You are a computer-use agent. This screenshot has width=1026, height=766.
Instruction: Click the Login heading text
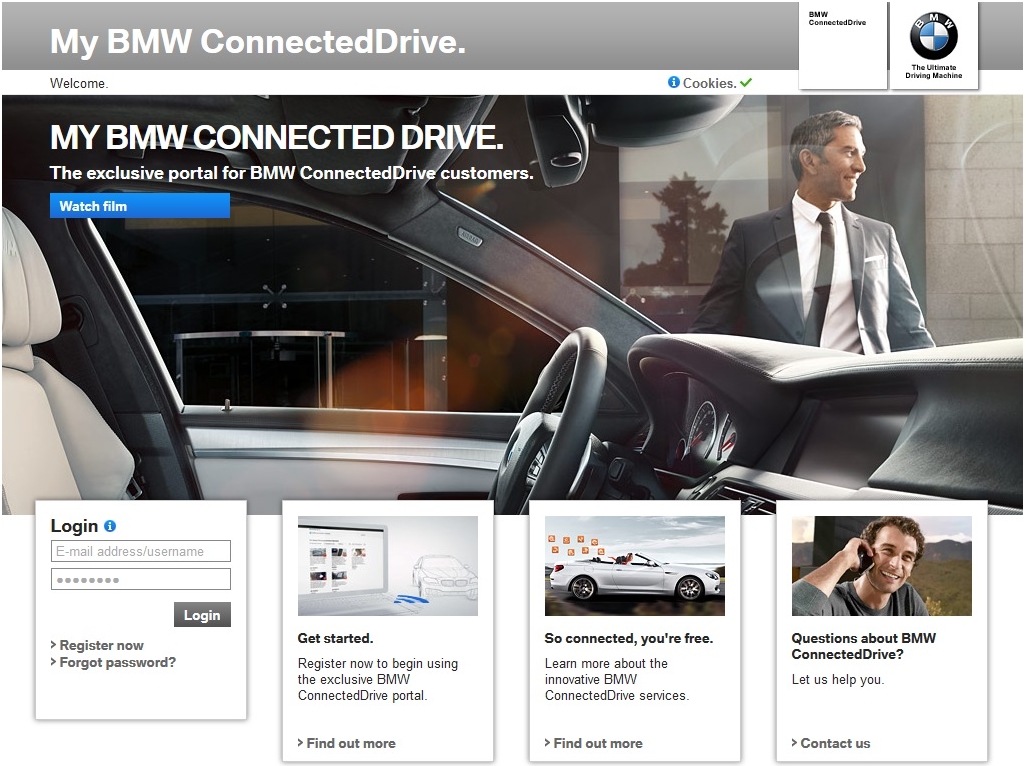pos(74,526)
